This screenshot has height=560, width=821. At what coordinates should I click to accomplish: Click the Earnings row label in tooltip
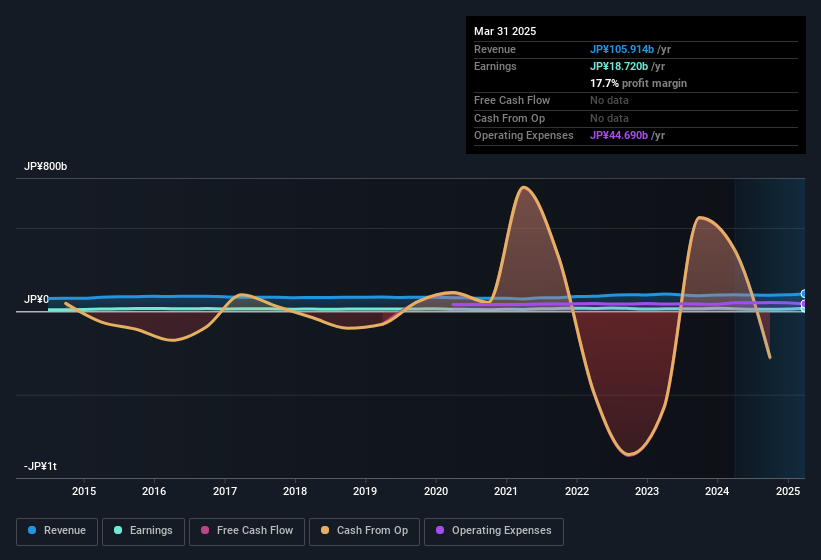pos(495,66)
